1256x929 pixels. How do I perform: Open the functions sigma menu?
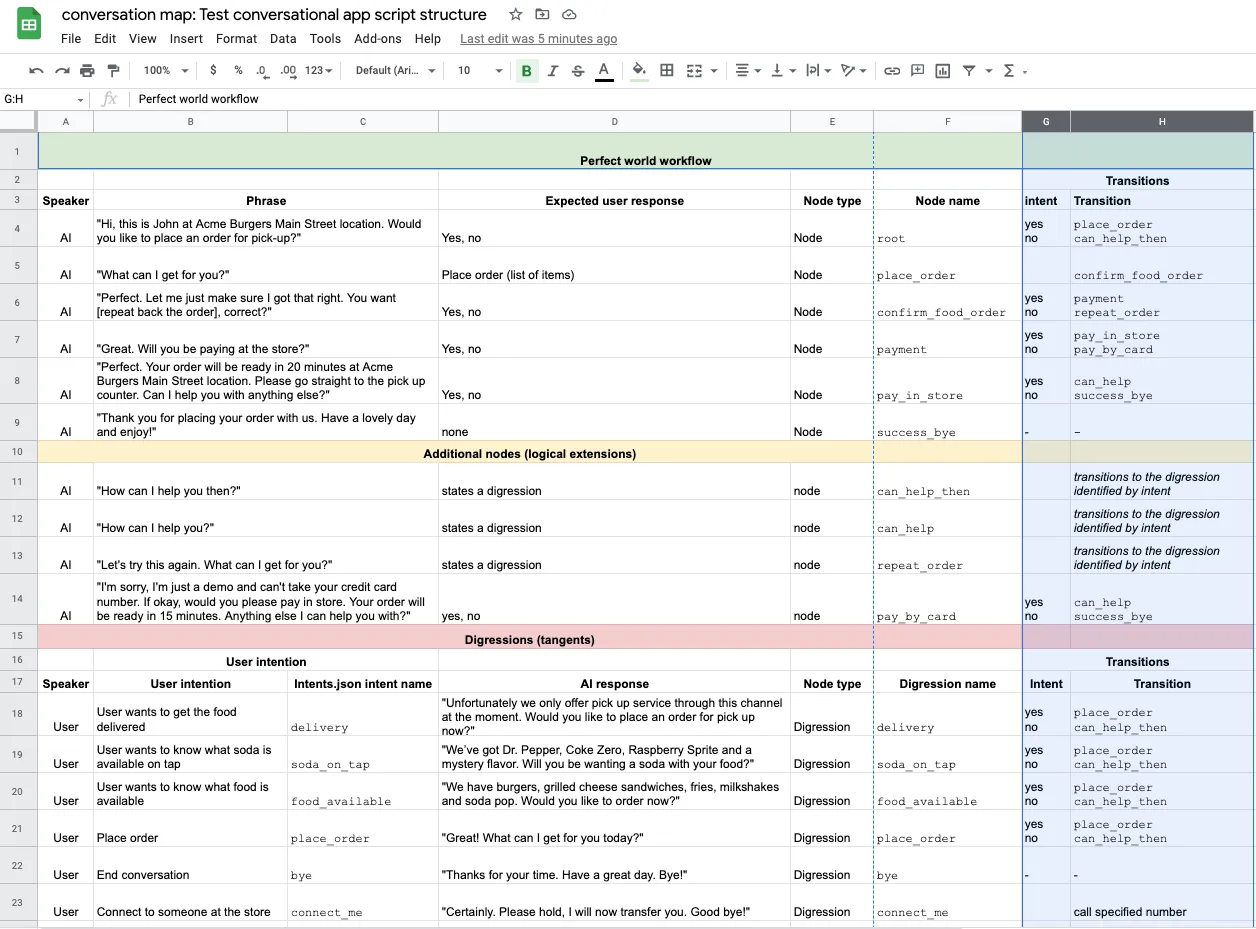[1008, 71]
